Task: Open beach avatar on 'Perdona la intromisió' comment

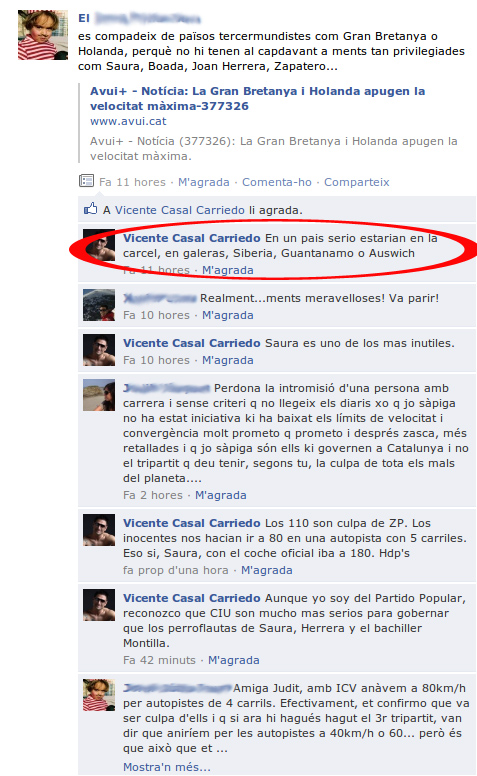Action: 99,395
